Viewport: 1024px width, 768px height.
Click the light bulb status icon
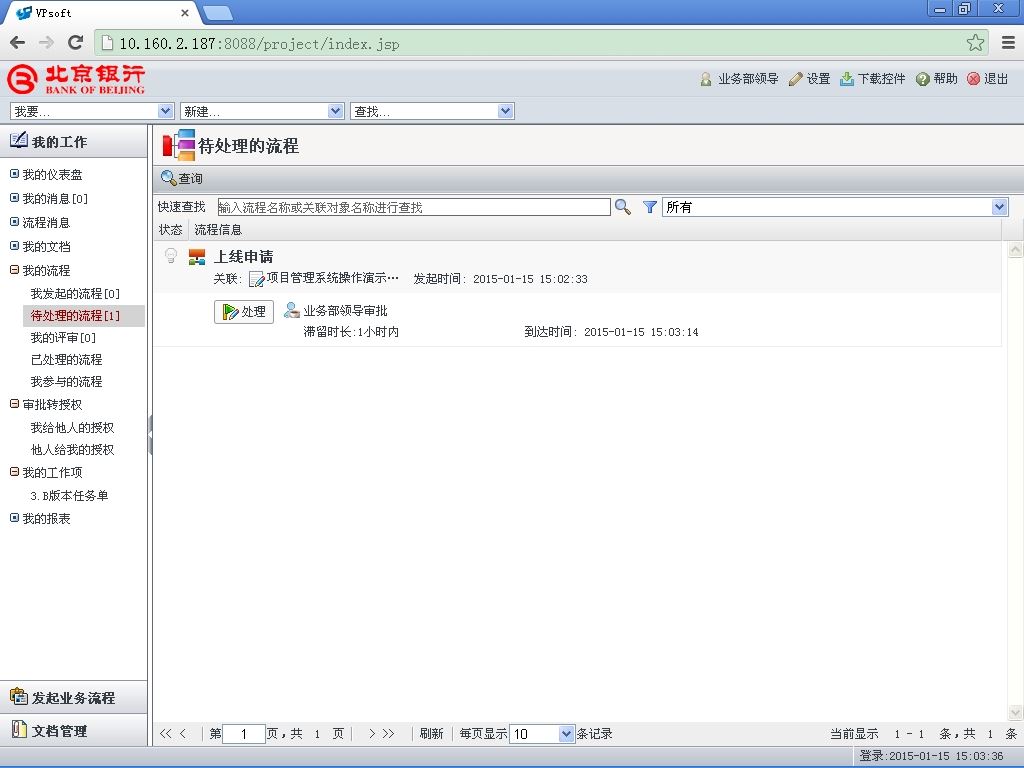coord(171,255)
